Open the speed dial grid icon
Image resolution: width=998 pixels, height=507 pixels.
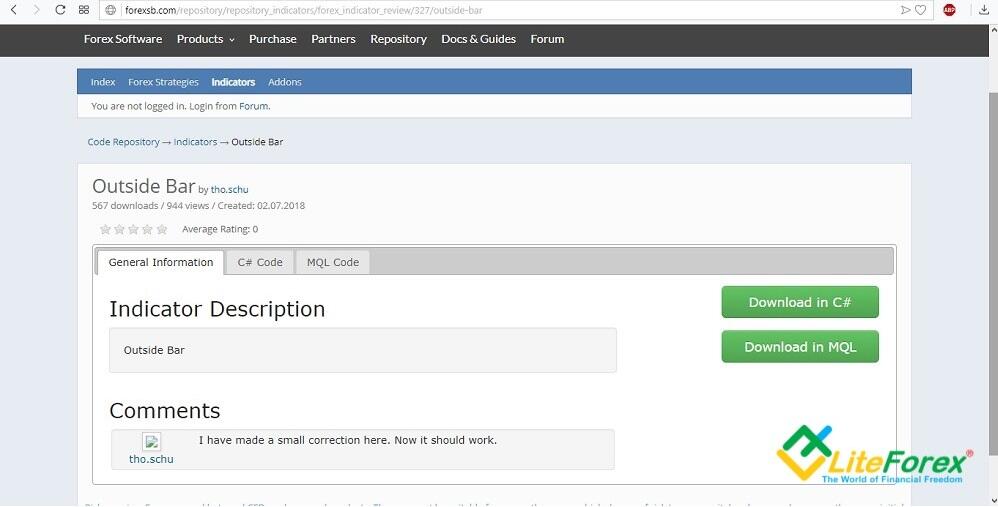tap(83, 10)
